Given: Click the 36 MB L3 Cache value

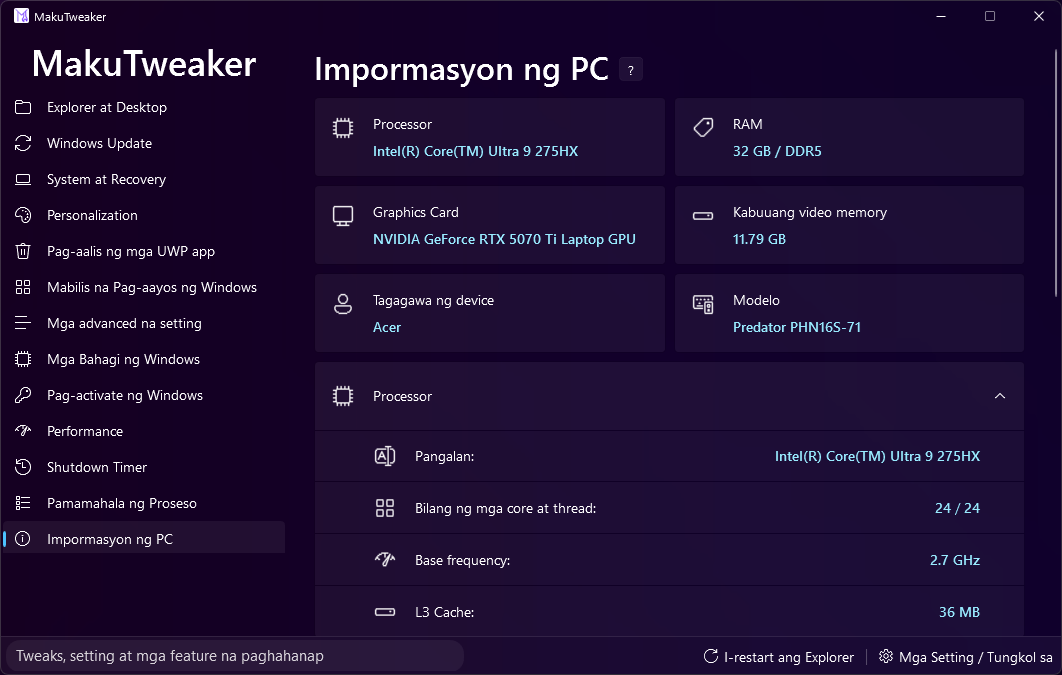Looking at the screenshot, I should tap(959, 612).
